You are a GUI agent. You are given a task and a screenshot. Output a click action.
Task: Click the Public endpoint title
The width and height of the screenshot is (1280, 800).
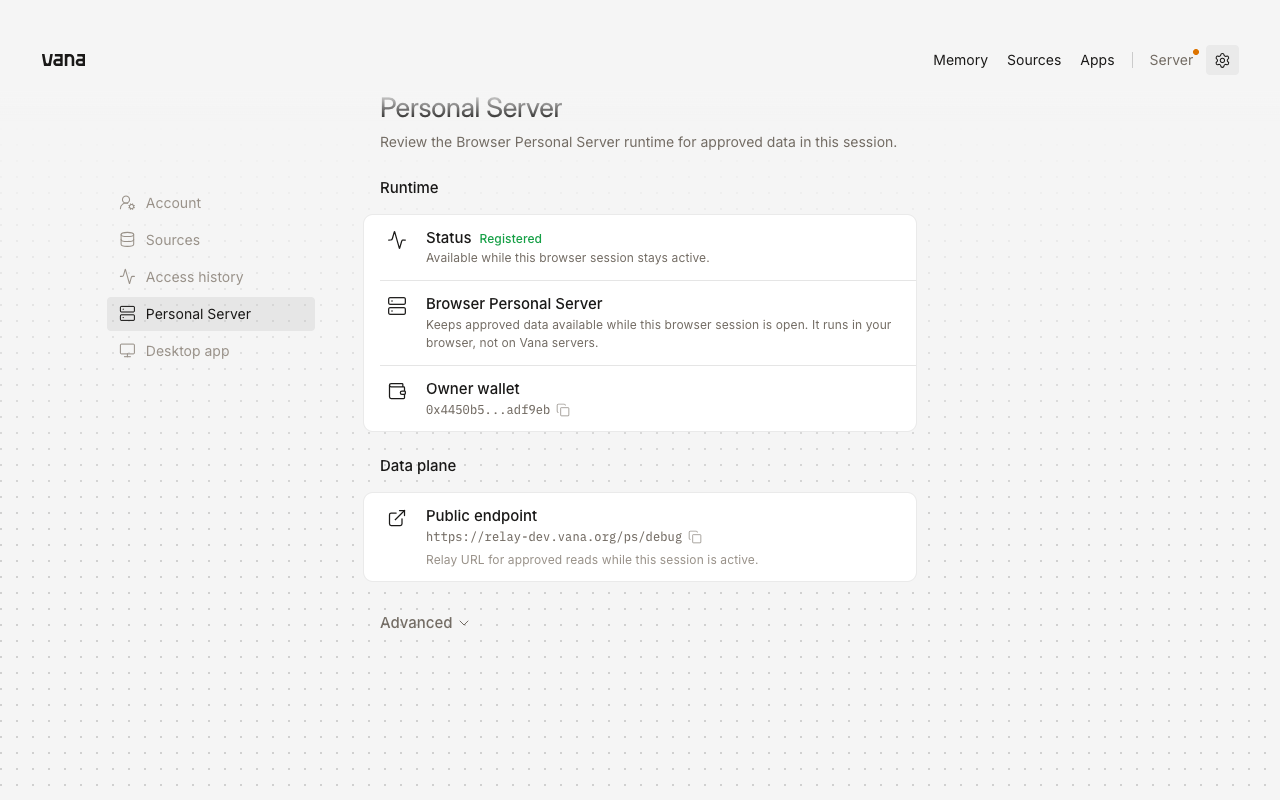click(x=481, y=516)
